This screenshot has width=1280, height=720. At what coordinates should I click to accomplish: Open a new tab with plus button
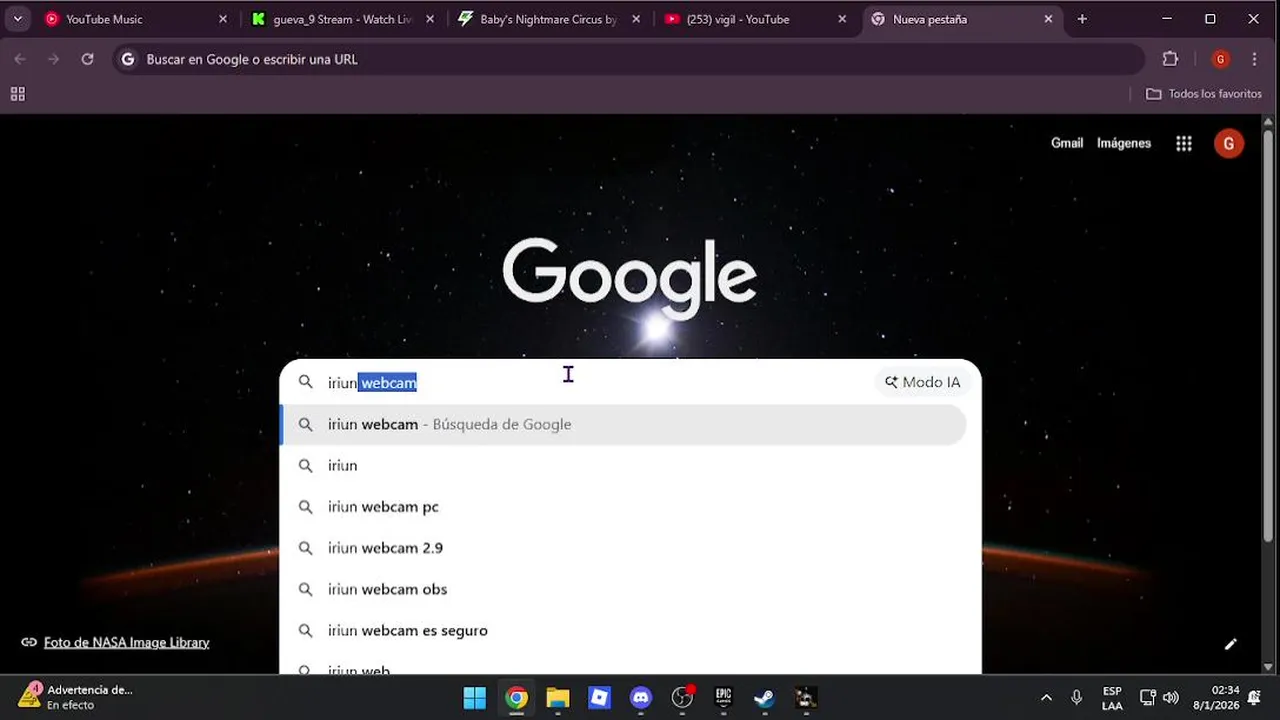[x=1082, y=19]
